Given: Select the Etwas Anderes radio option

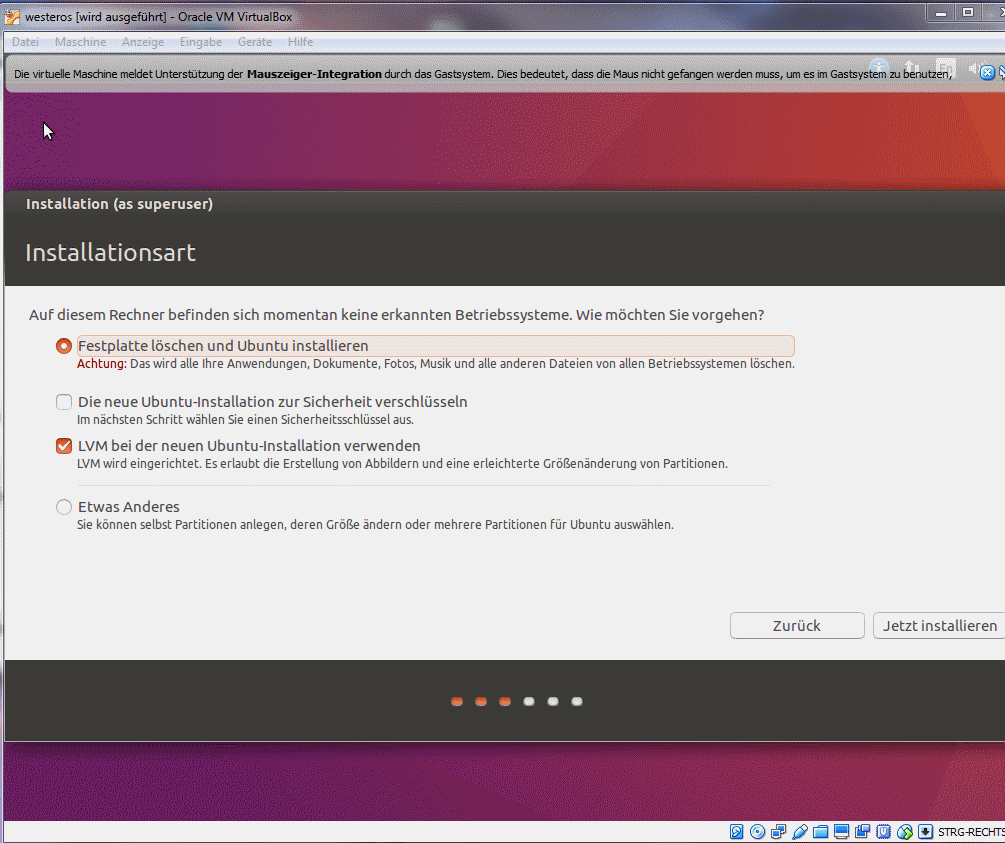Looking at the screenshot, I should [x=63, y=507].
